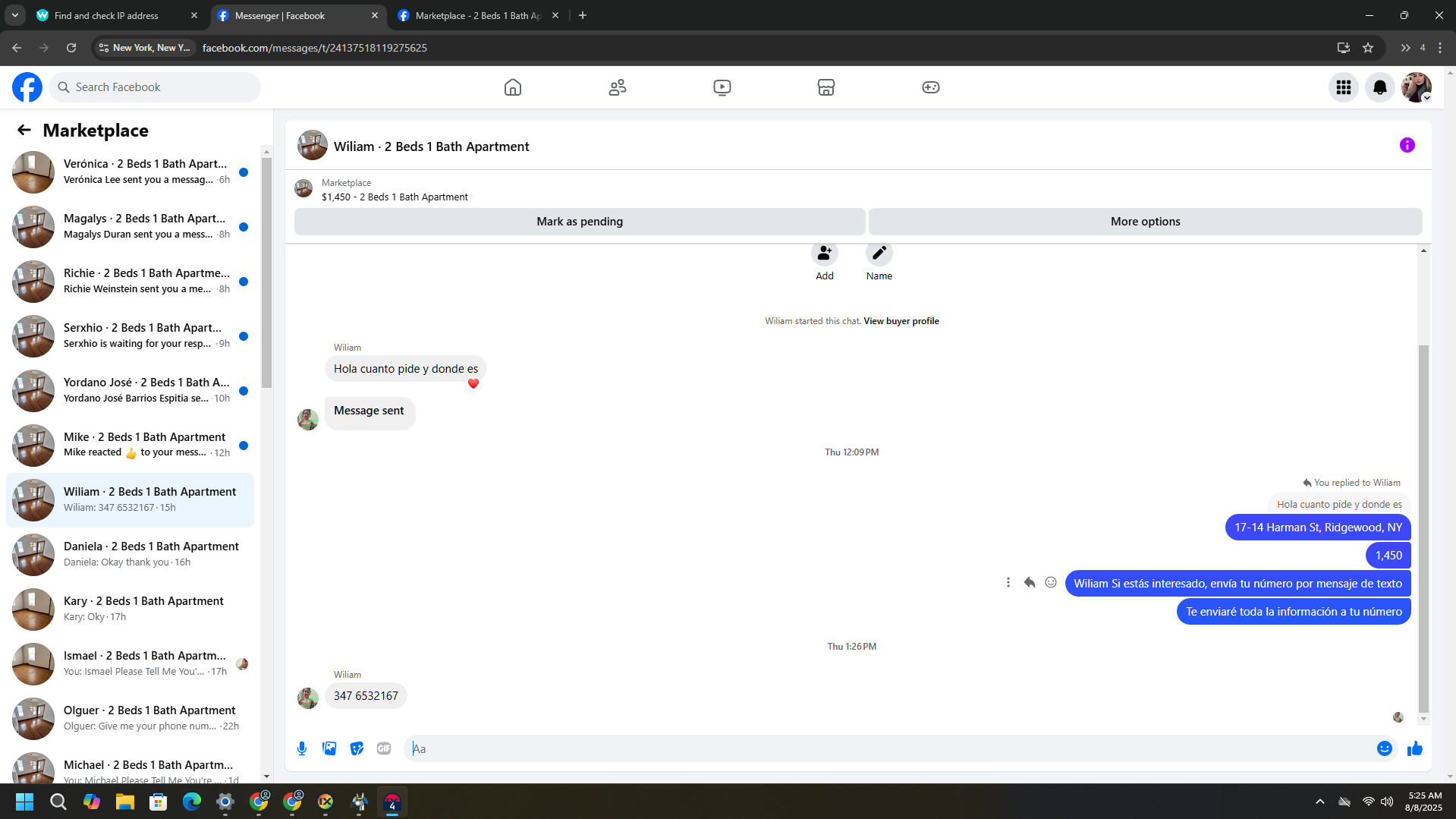
Task: Click the '17-14 Harman St, Ridgewood, NY' message
Action: tap(1318, 528)
